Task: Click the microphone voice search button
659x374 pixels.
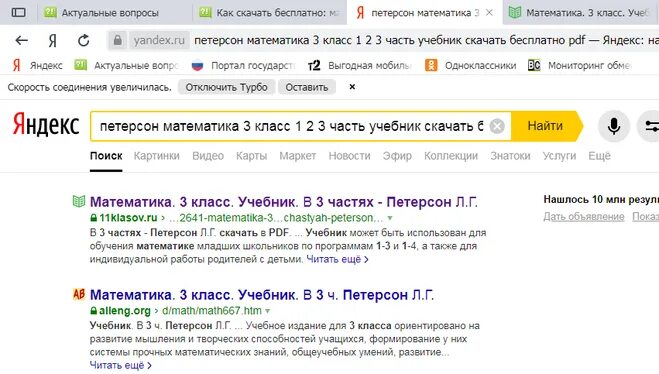Action: (x=614, y=126)
